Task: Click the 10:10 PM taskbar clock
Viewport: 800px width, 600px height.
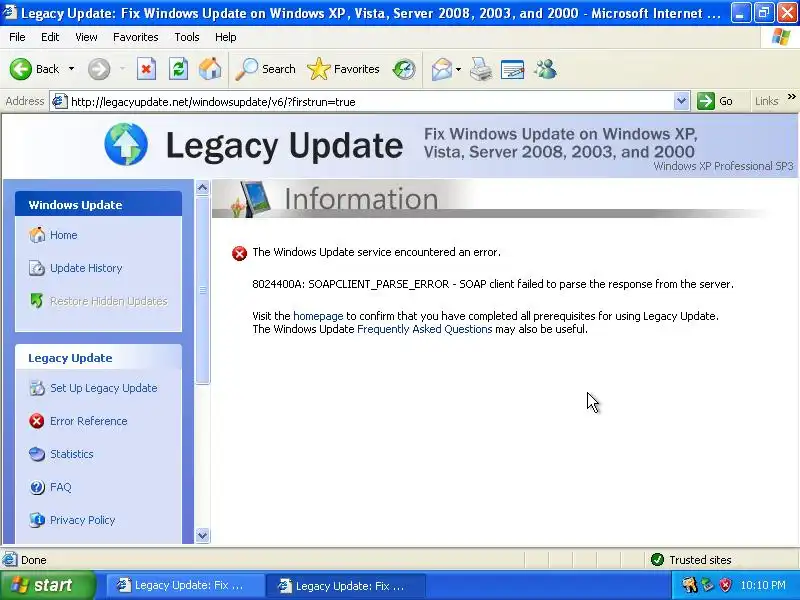Action: [763, 585]
